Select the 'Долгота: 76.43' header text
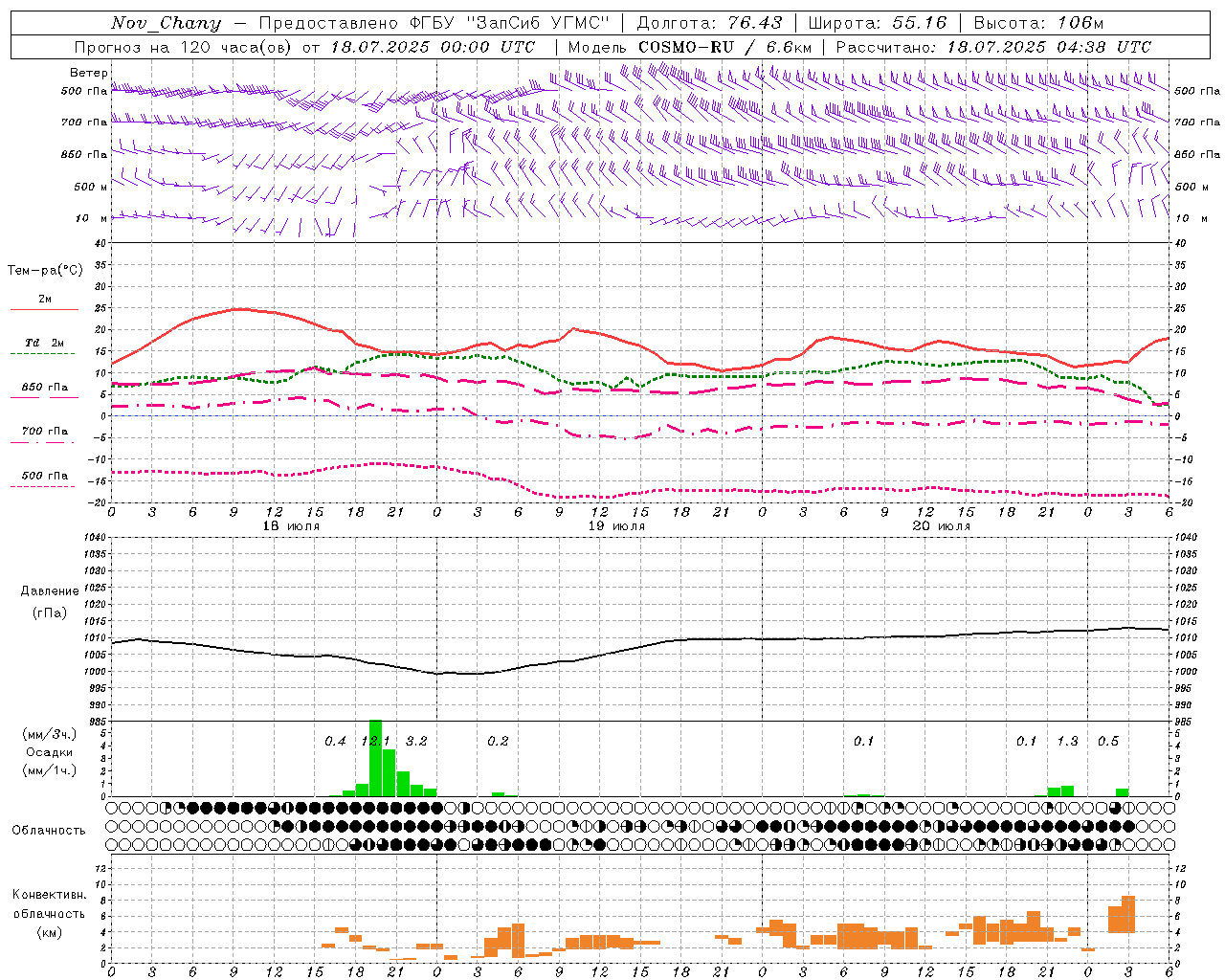Viewport: 1225px width, 980px height. click(709, 23)
